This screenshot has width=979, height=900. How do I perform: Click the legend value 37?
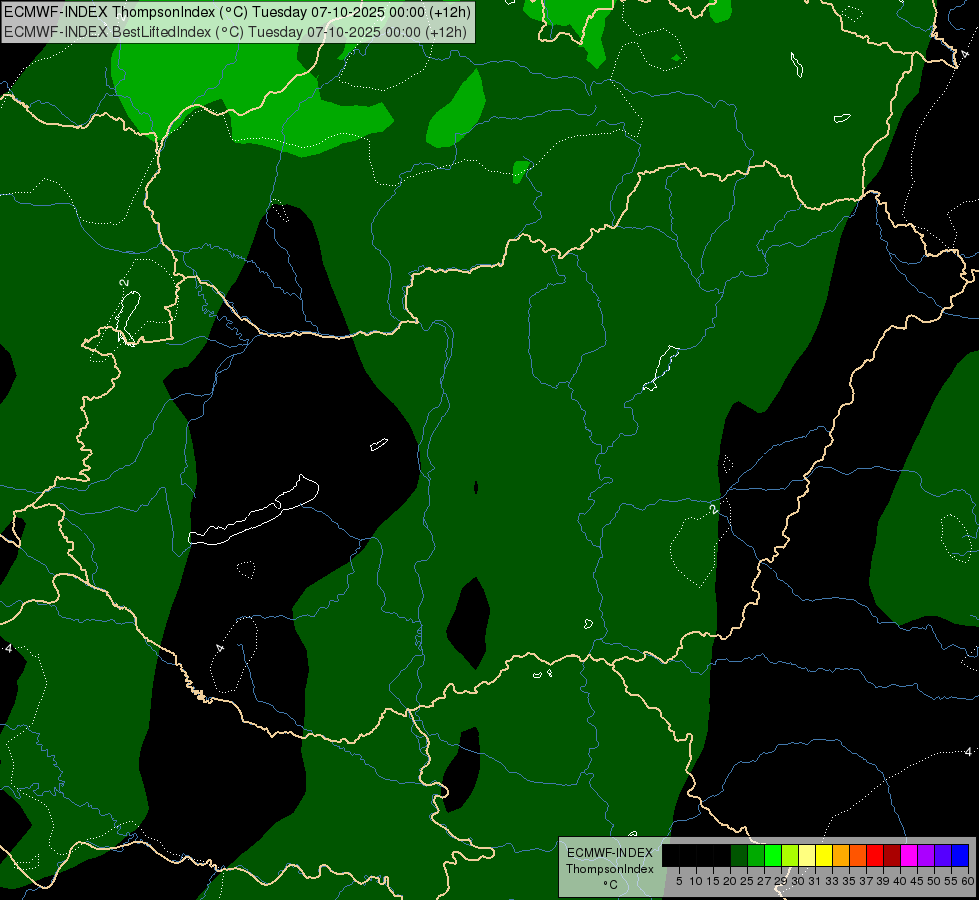[866, 881]
